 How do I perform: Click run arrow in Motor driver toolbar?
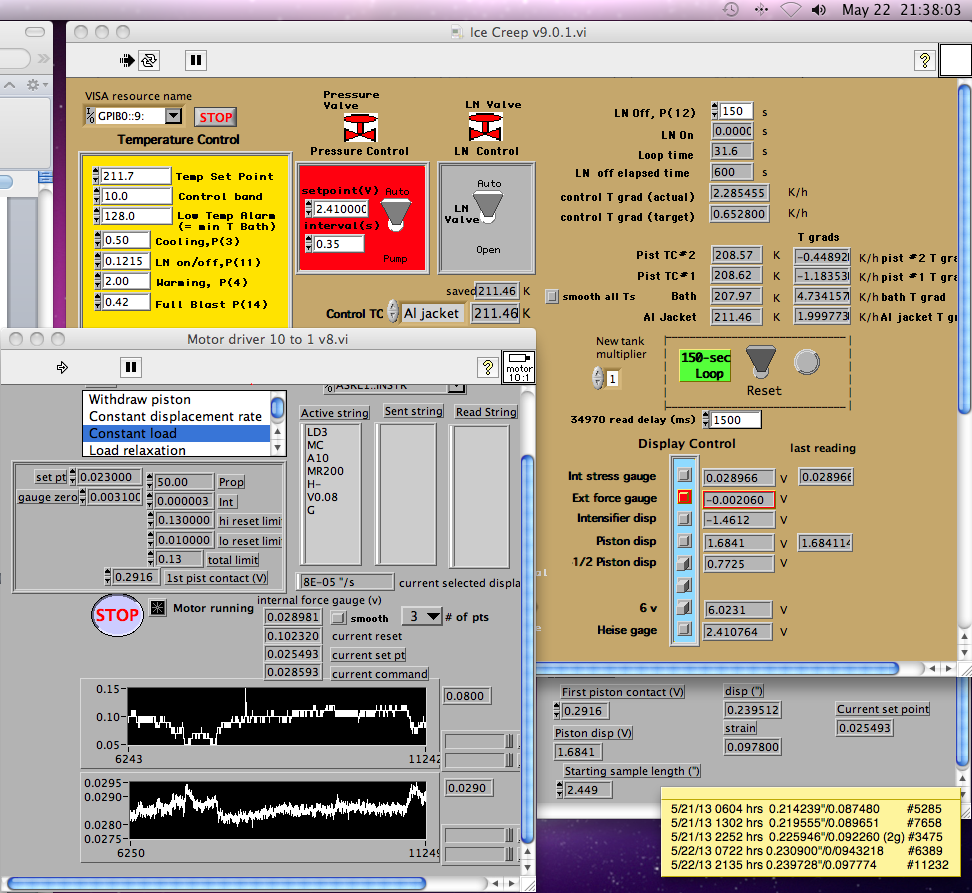tap(62, 367)
